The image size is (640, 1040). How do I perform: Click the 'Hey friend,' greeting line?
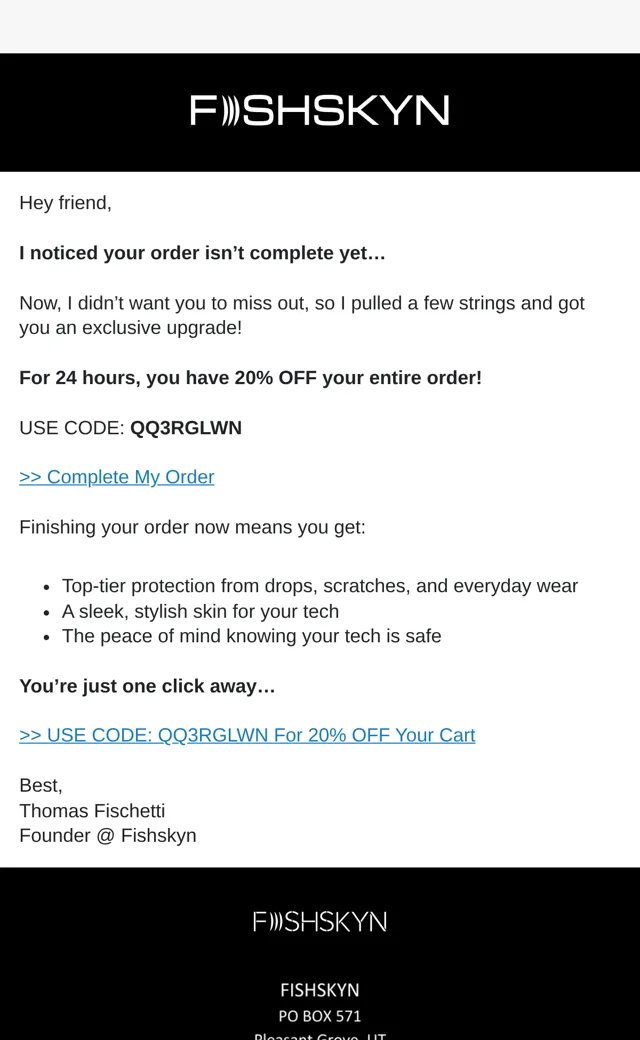tap(66, 203)
